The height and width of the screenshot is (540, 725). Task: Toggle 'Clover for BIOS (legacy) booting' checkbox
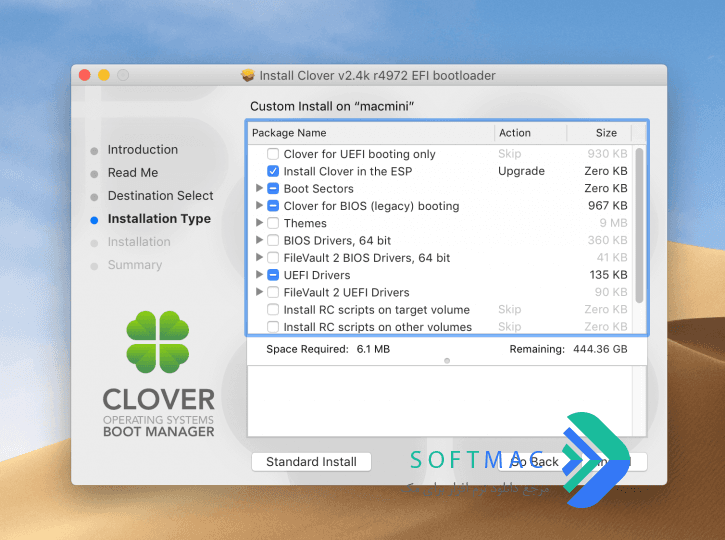pos(273,206)
